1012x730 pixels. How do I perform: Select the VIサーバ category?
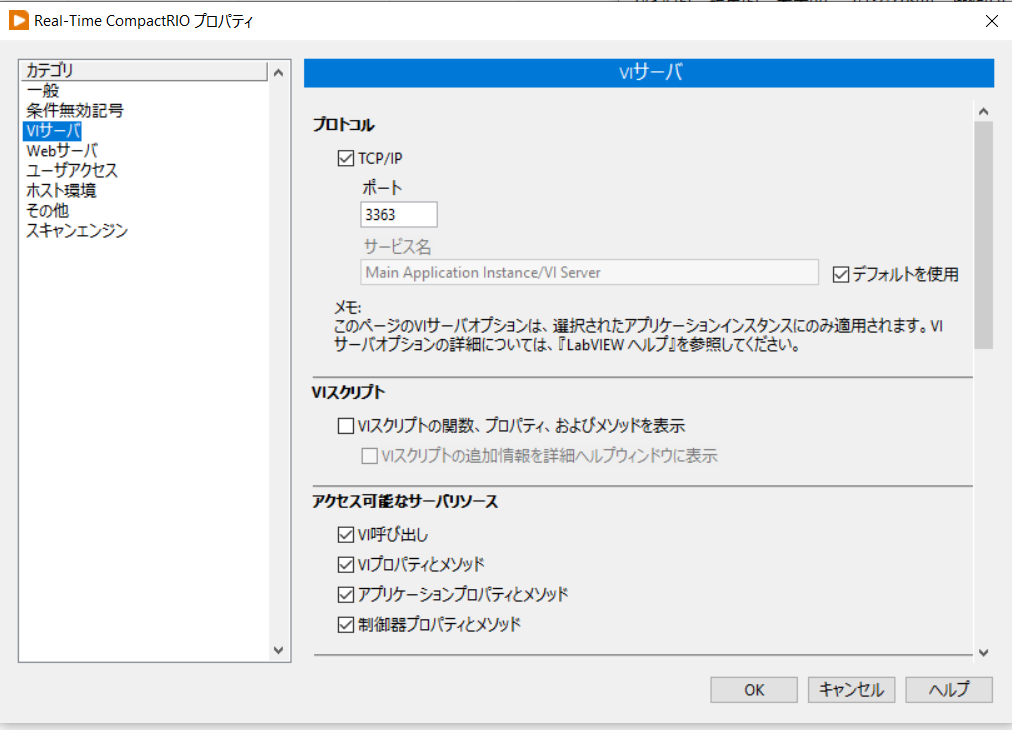(53, 131)
